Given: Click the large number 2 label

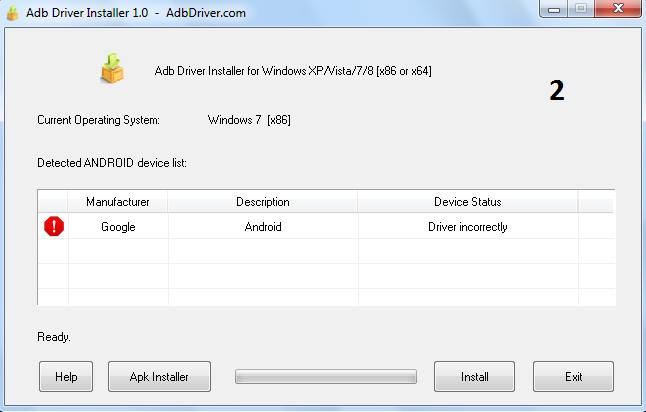Looking at the screenshot, I should [557, 91].
